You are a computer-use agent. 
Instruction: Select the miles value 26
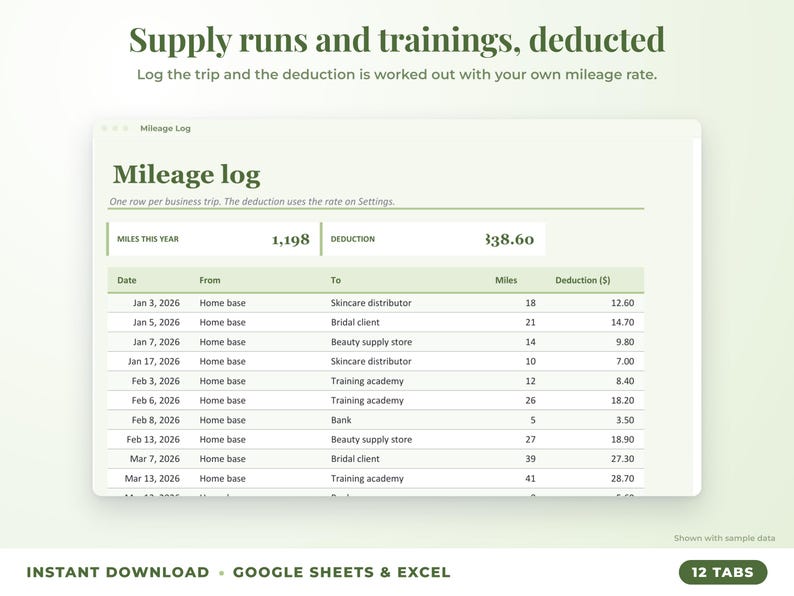[530, 400]
